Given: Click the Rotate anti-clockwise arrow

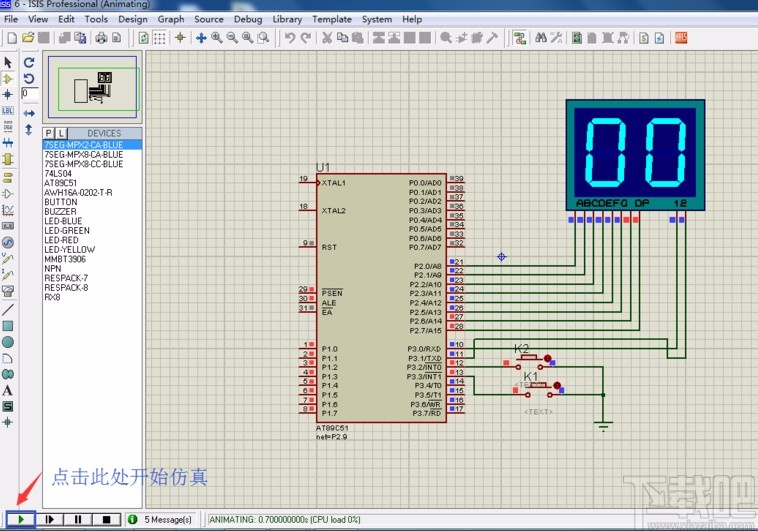Looking at the screenshot, I should point(29,78).
